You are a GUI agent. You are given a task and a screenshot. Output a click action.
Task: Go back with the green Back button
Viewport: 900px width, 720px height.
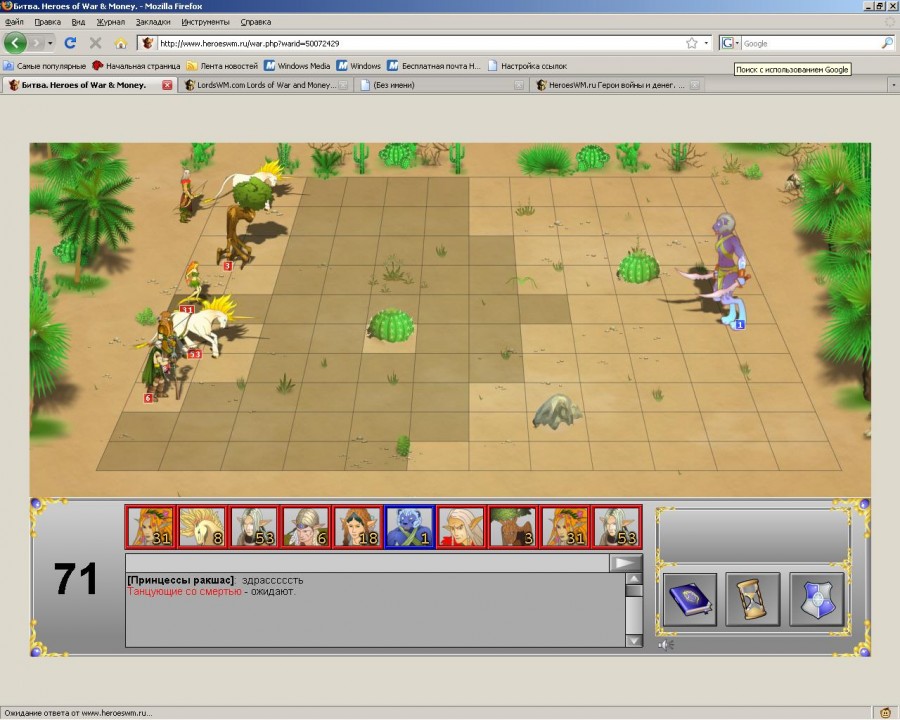pos(15,43)
